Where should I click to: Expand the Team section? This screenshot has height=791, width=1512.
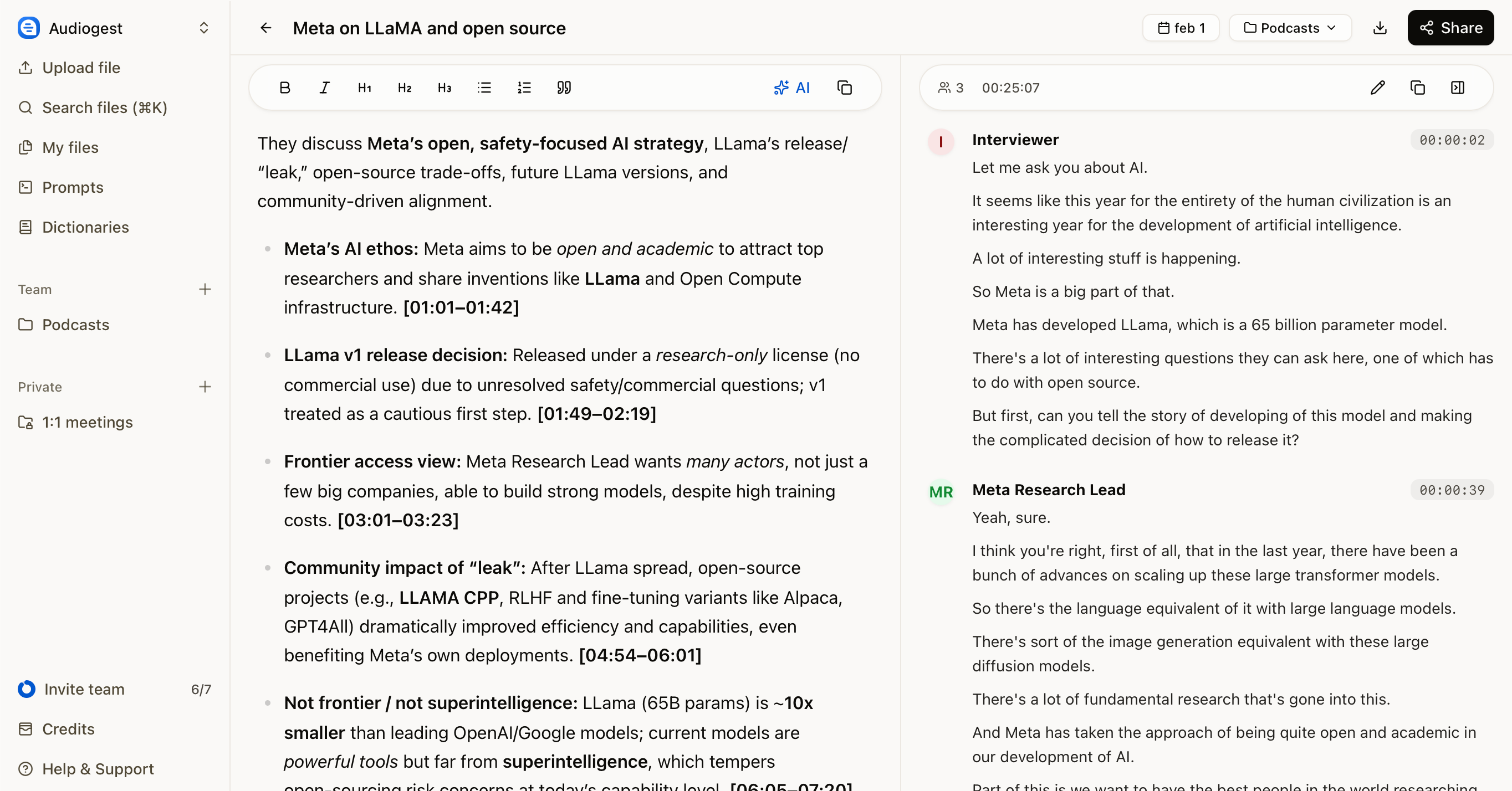tap(205, 289)
